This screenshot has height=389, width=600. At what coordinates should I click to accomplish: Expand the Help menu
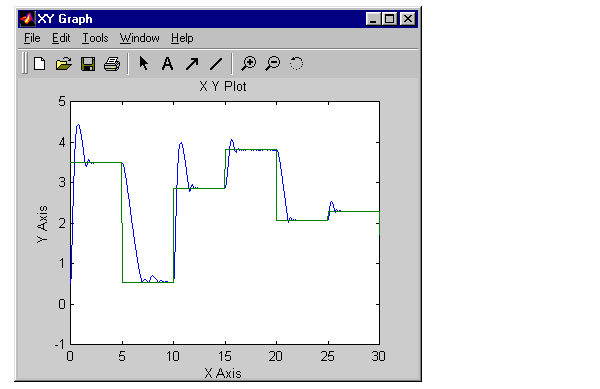click(182, 38)
